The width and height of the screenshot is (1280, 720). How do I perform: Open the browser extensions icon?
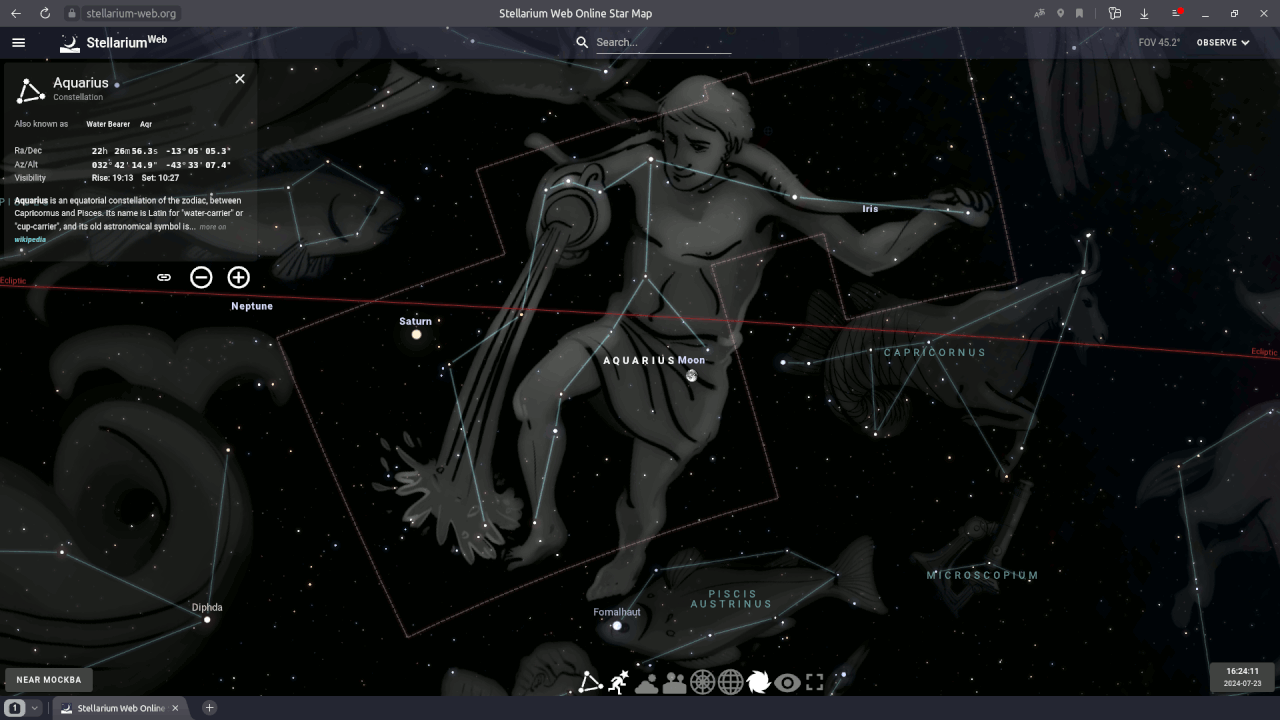(1115, 13)
